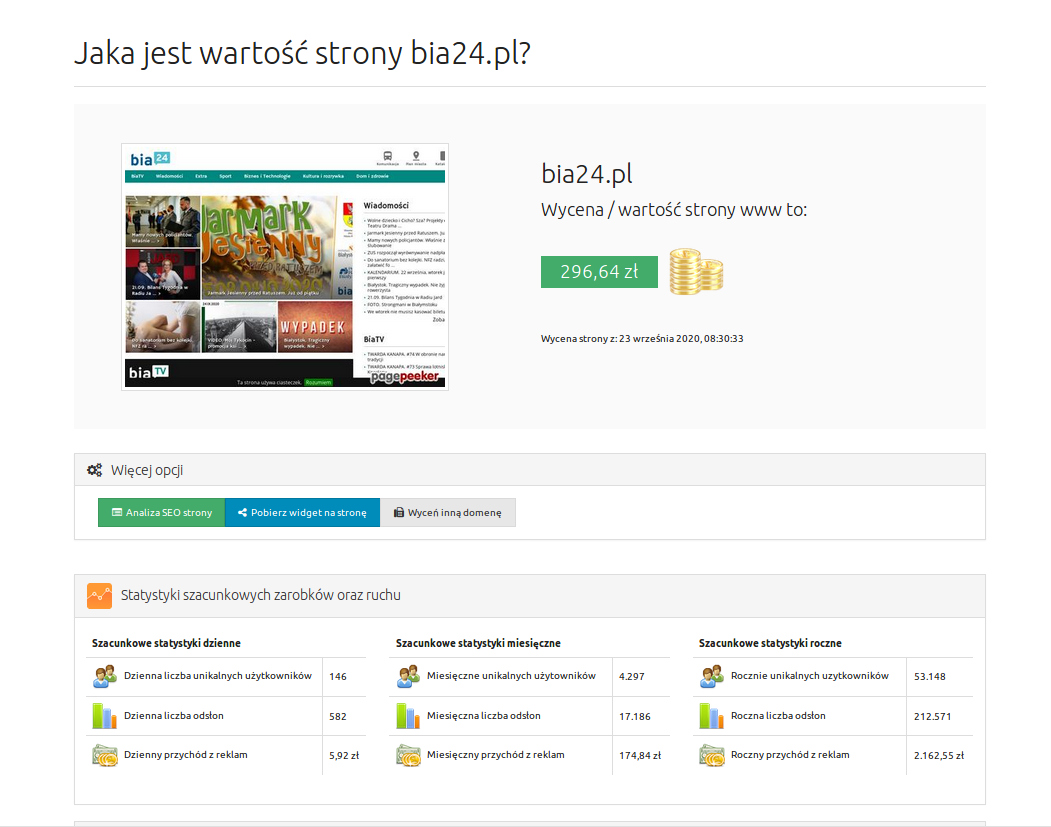Viewport: 1051px width, 827px height.
Task: Select the daily ad revenue 5,92 zł
Action: pyautogui.click(x=344, y=755)
